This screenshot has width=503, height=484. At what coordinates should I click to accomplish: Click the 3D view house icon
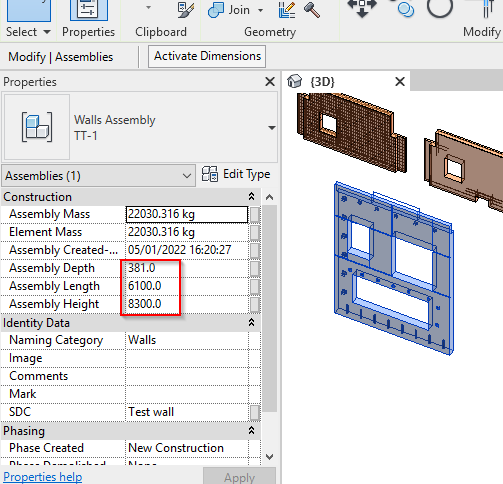click(x=294, y=81)
